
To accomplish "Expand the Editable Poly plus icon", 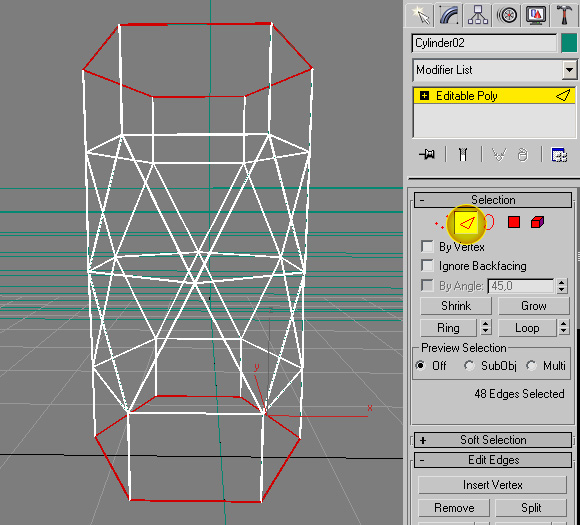I will click(424, 96).
